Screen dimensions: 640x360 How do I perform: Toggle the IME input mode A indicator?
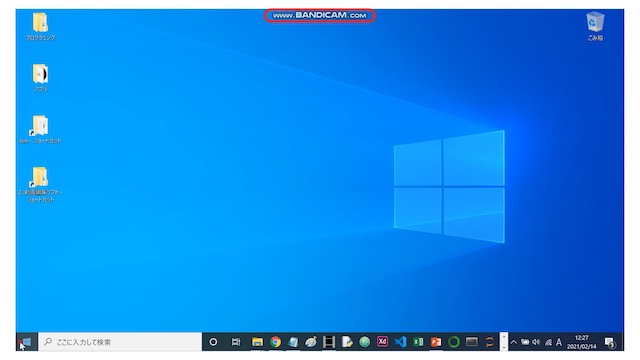559,342
